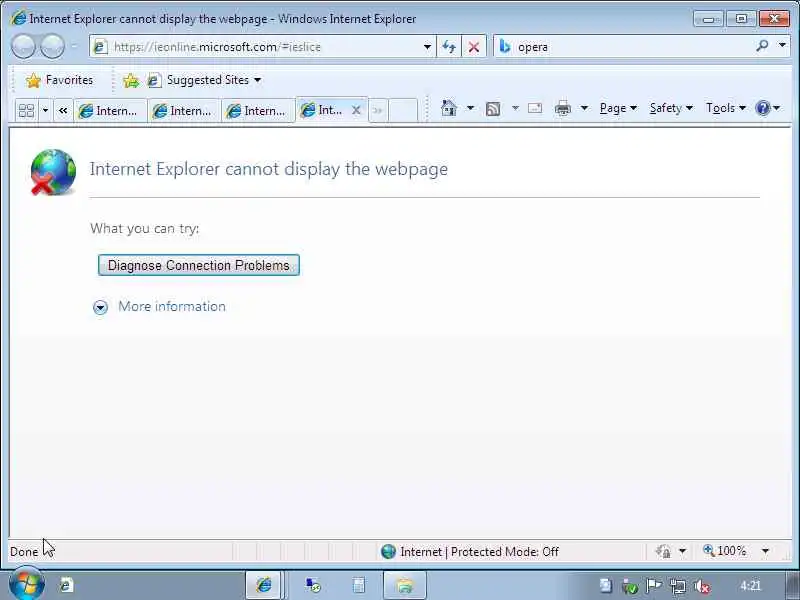800x600 pixels.
Task: Click the muted volume tray icon
Action: tap(702, 587)
